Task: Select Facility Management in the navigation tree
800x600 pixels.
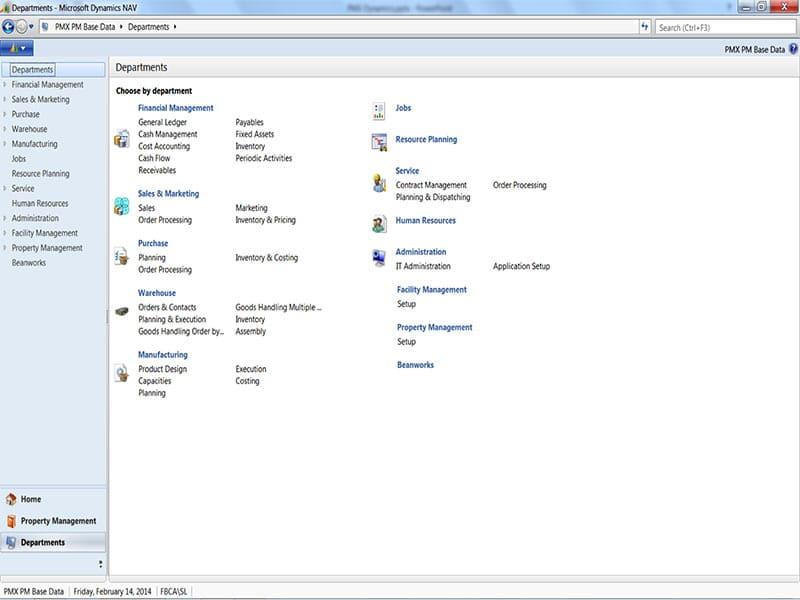Action: (45, 233)
